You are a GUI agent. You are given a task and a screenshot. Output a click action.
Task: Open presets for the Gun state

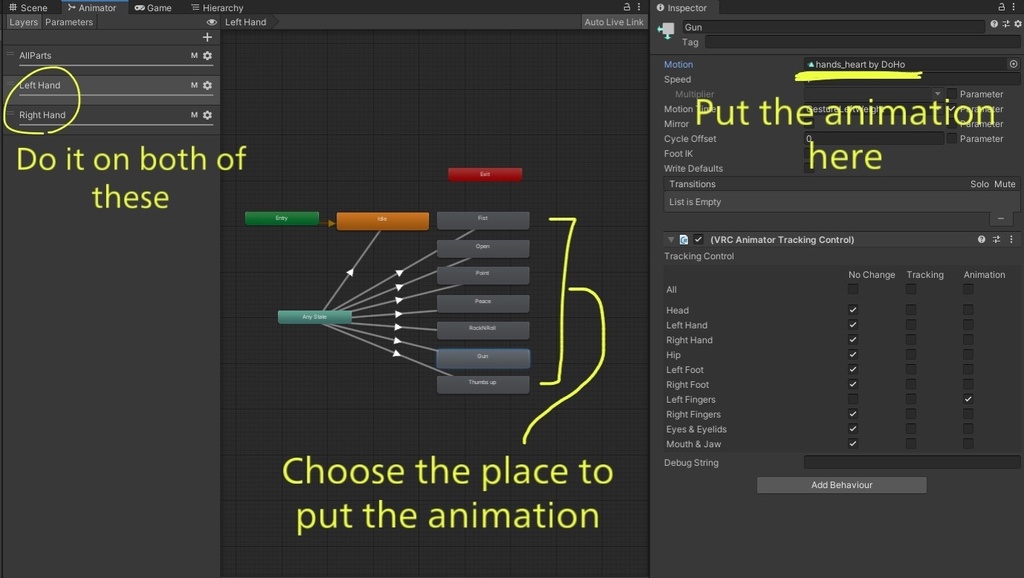1006,24
